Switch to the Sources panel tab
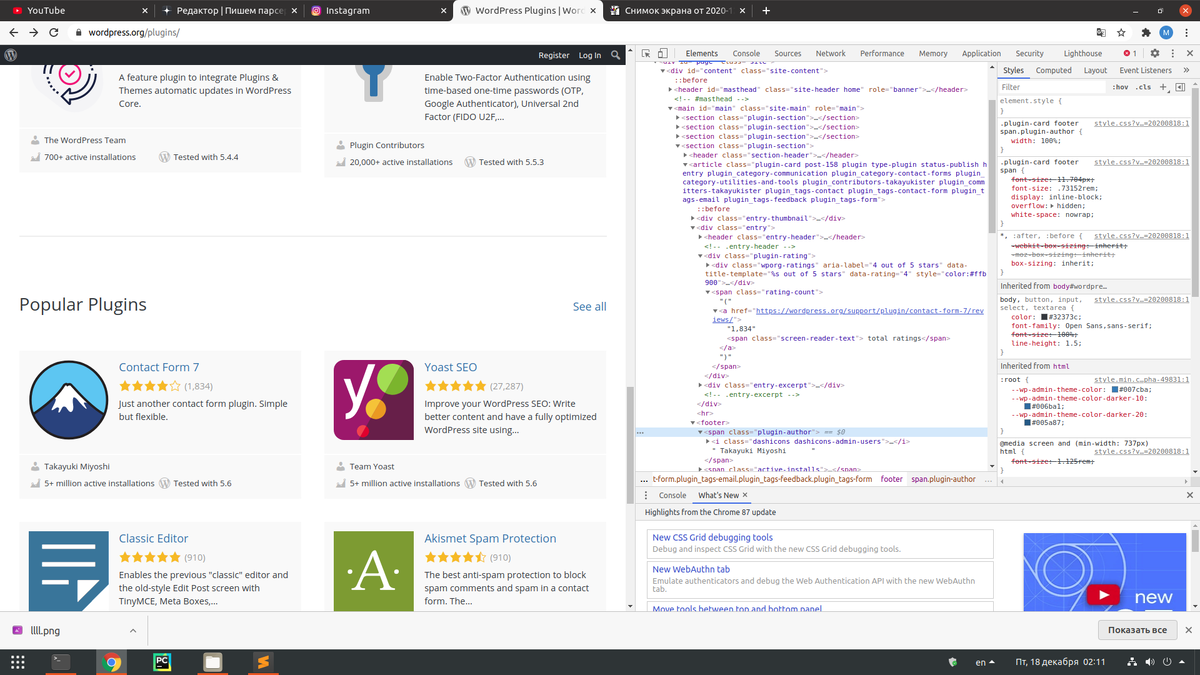This screenshot has width=1200, height=675. [x=787, y=53]
